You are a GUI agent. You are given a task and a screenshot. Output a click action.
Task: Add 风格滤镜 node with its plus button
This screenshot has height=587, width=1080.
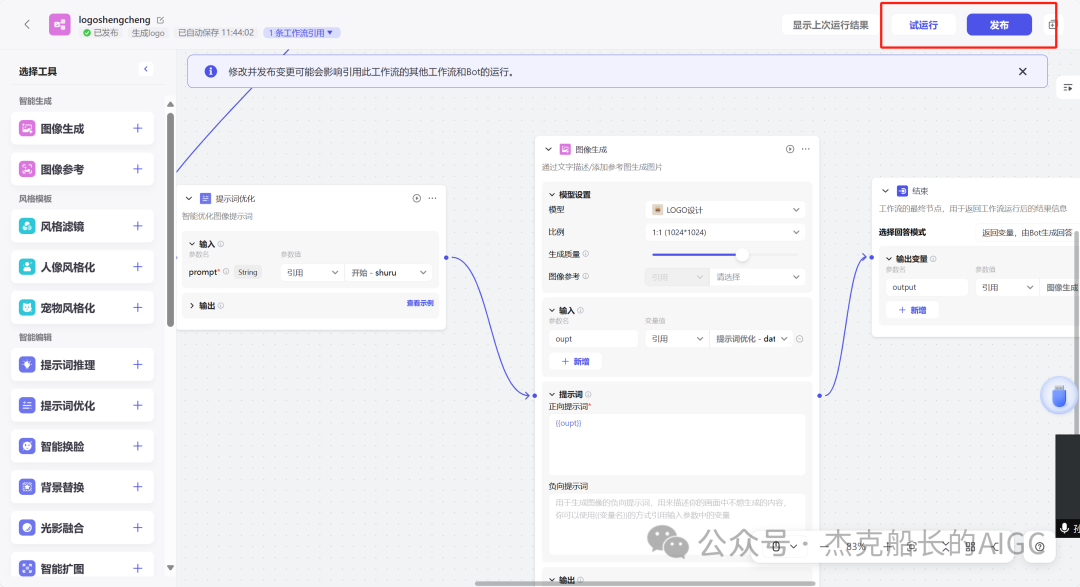point(138,226)
